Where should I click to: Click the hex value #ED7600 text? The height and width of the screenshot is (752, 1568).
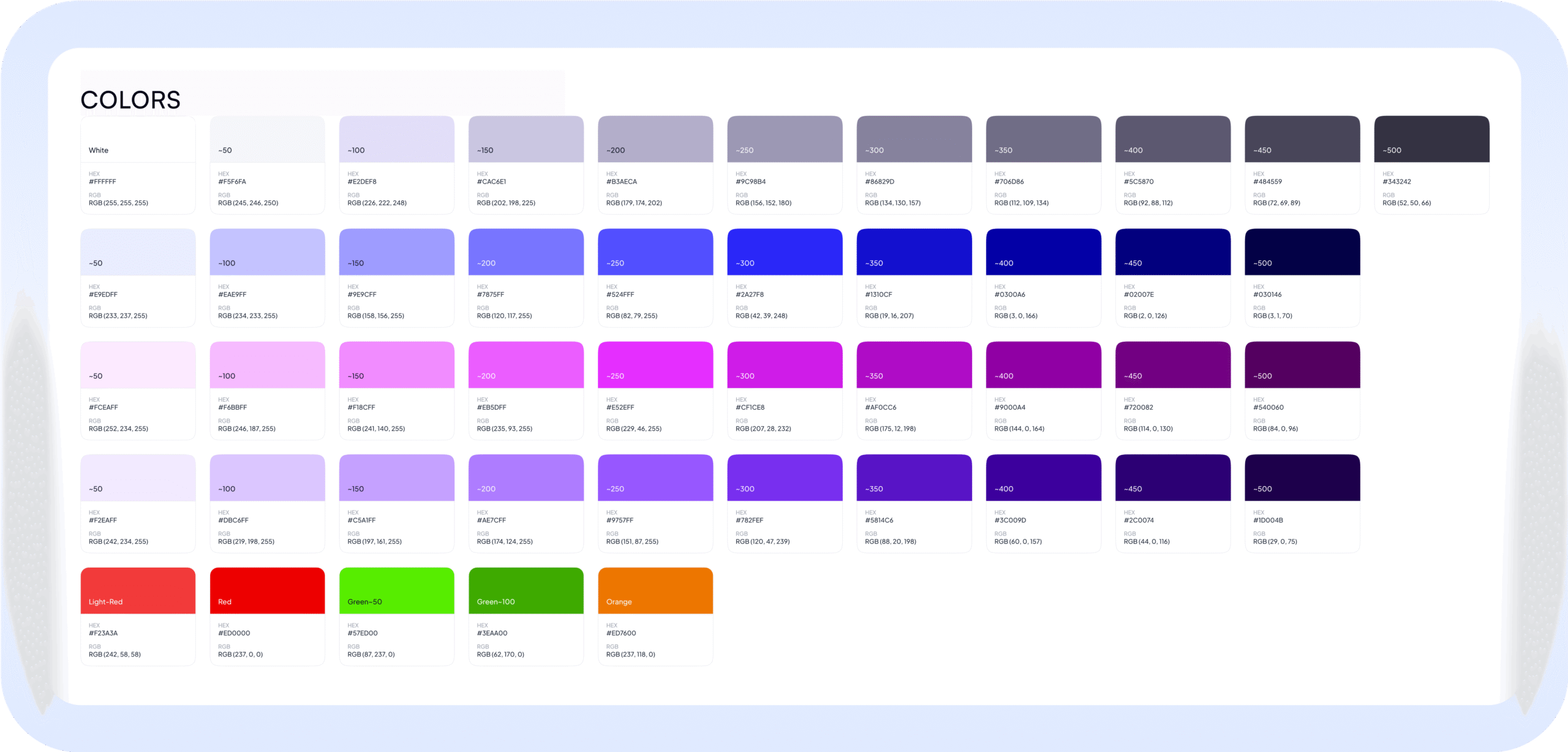click(620, 633)
